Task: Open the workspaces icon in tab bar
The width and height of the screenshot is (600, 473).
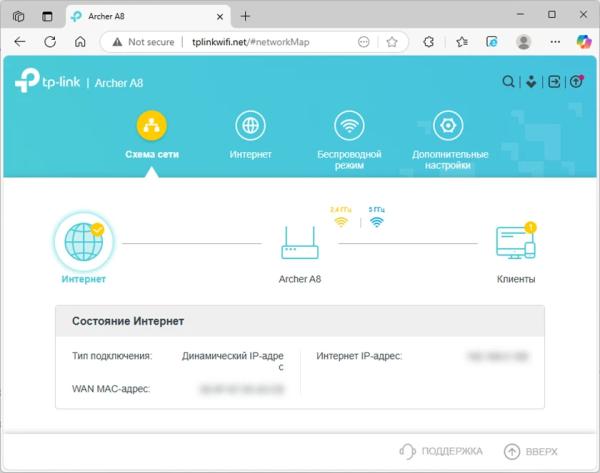Action: tap(18, 16)
